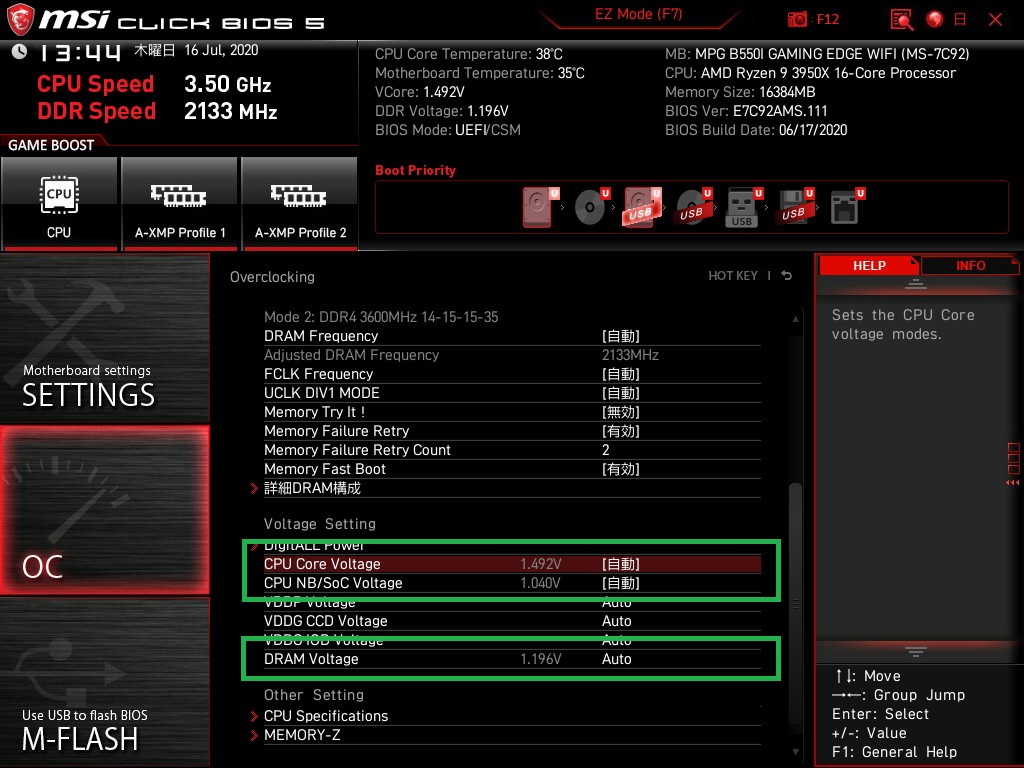Select the optical disc boot device
The image size is (1024, 768).
click(591, 206)
